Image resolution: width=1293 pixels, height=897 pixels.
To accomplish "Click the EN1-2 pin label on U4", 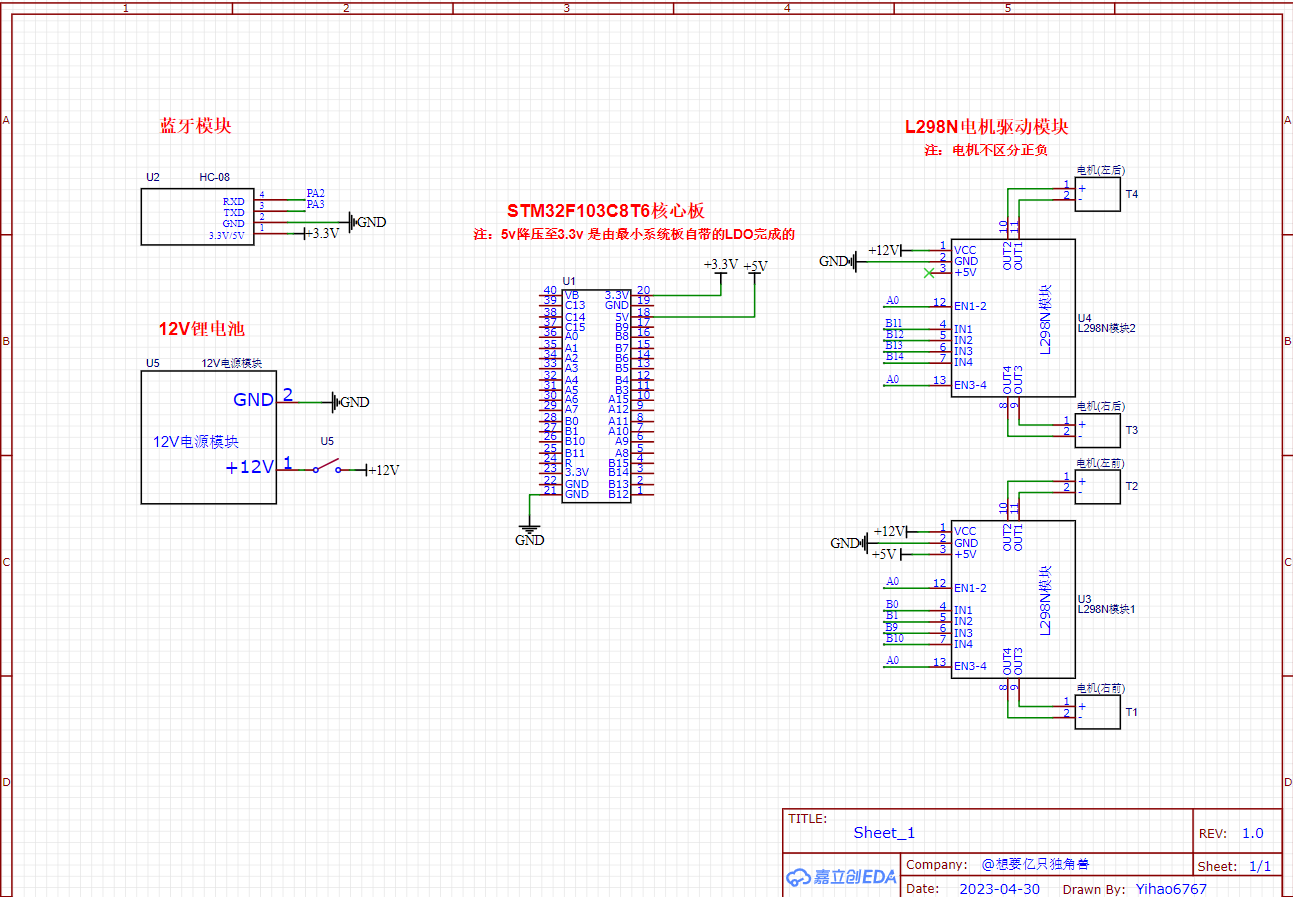I will pyautogui.click(x=970, y=306).
